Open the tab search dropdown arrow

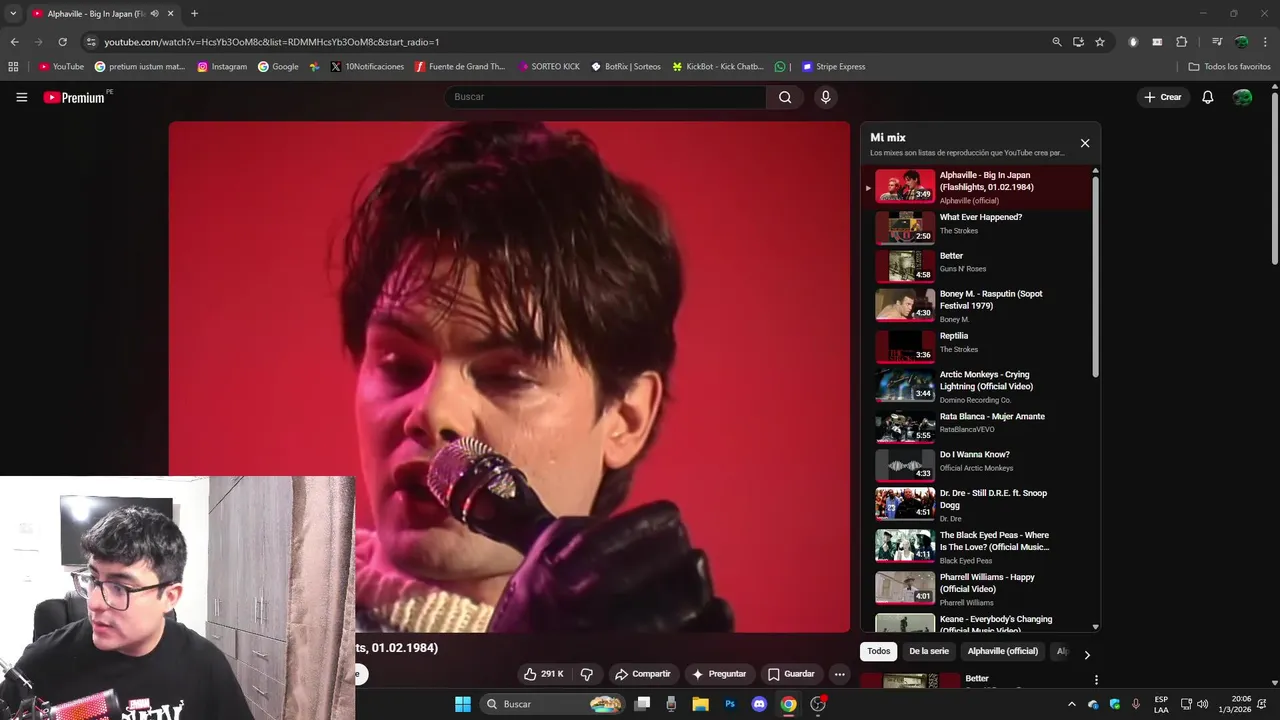(13, 14)
